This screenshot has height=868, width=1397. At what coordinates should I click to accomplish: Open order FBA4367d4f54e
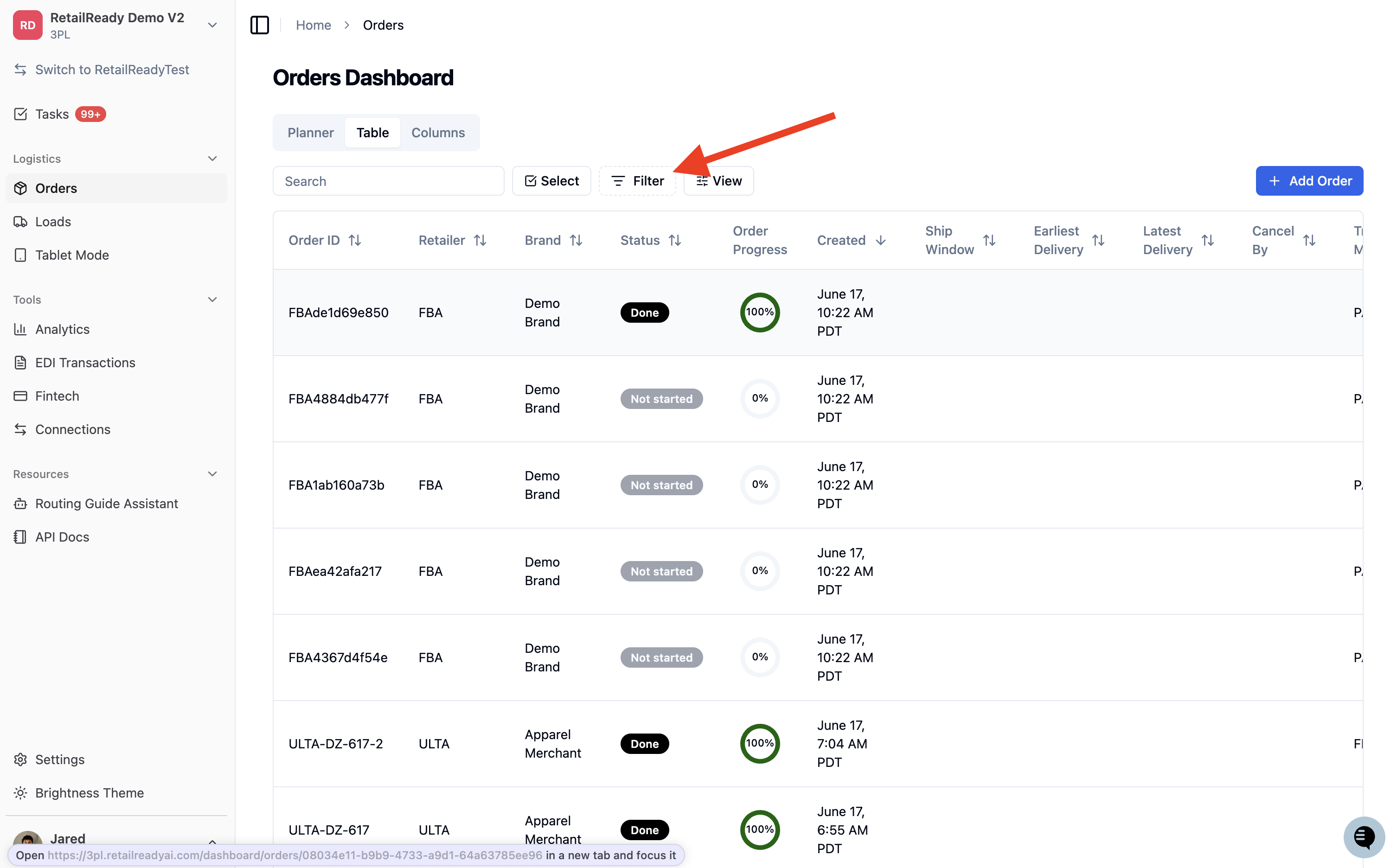[x=338, y=657]
